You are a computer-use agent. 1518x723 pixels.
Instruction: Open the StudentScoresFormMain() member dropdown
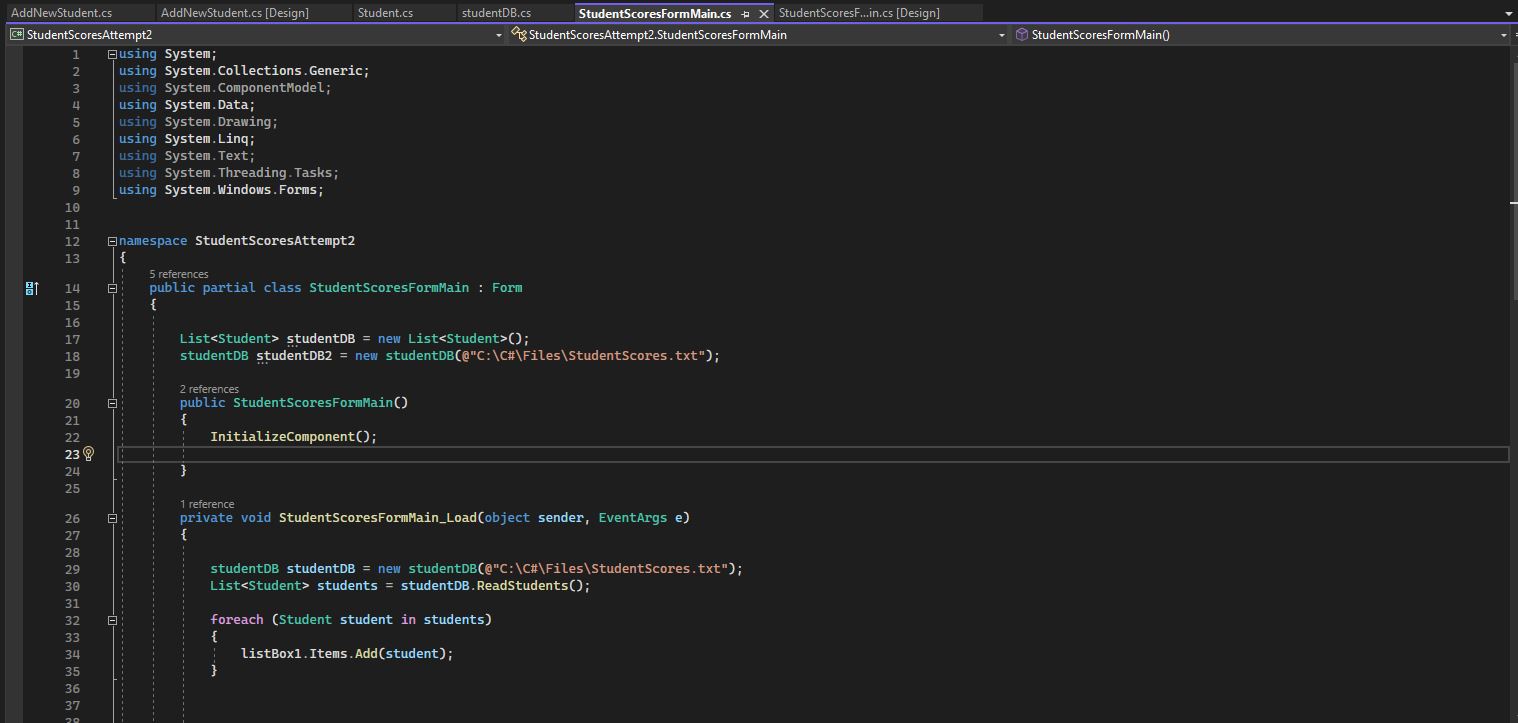tap(1502, 35)
